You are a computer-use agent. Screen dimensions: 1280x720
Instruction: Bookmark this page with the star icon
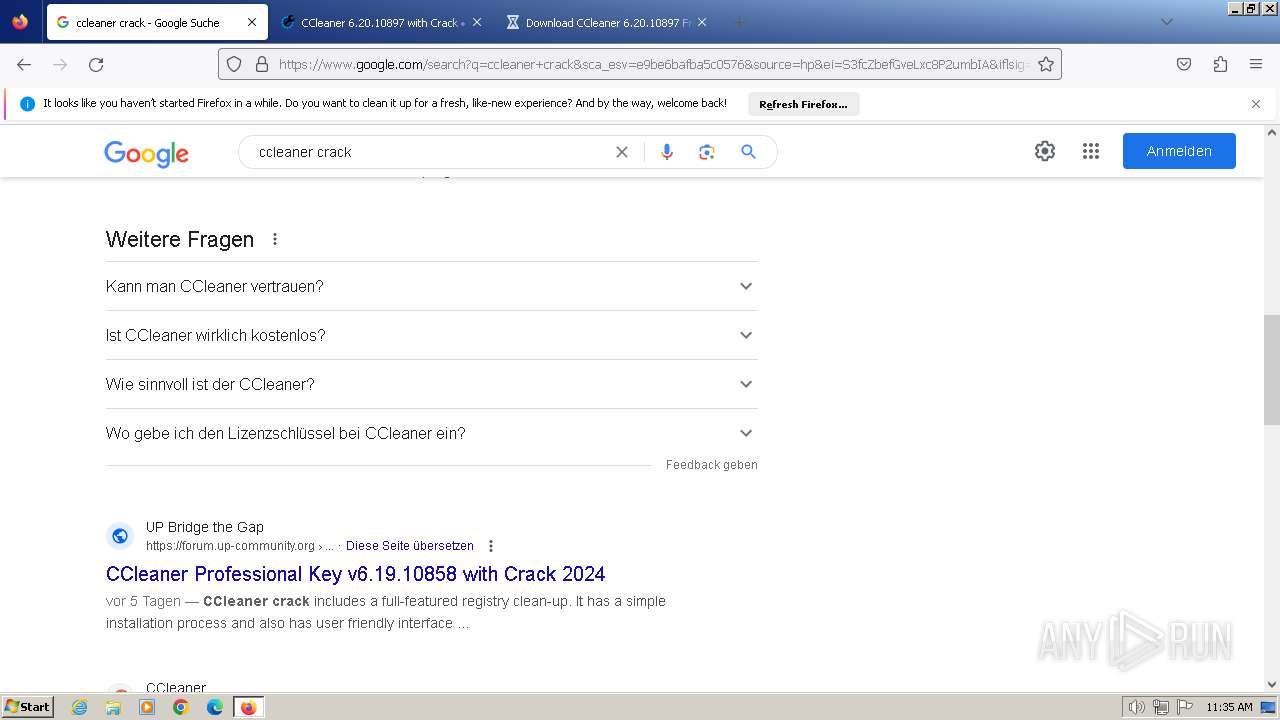[x=1046, y=64]
